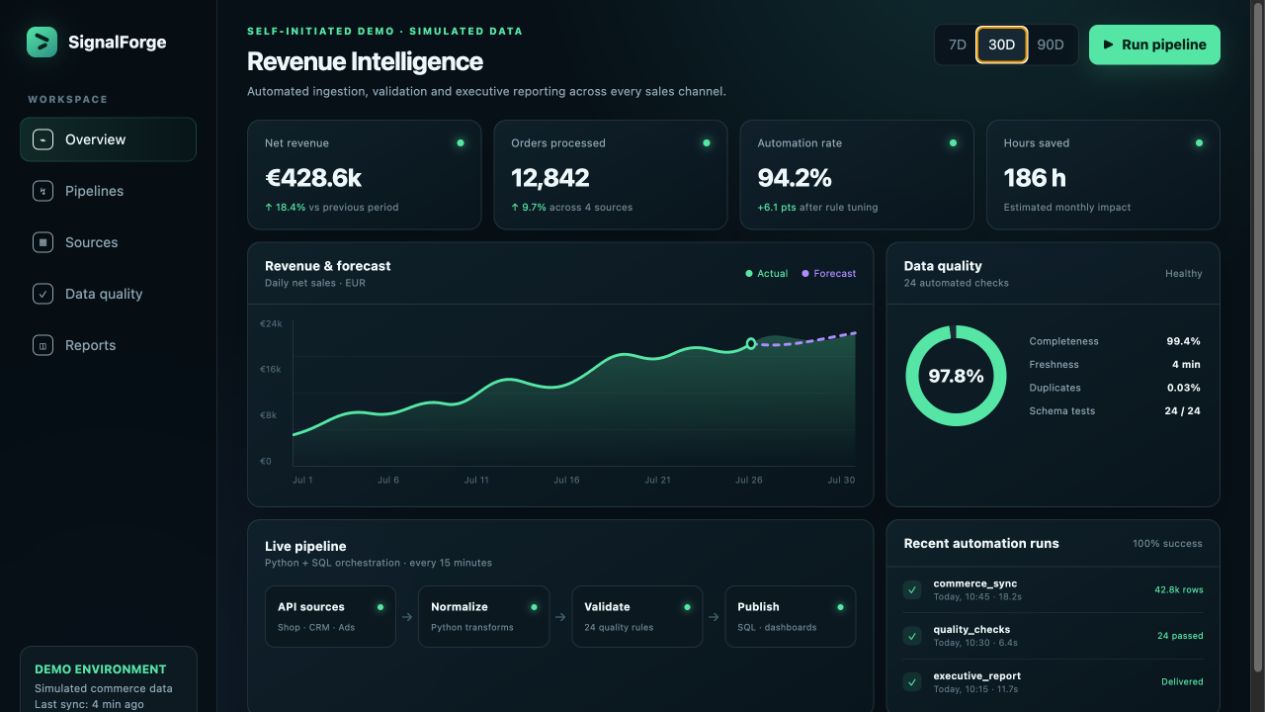Open the API sources pipeline step
The image size is (1265, 712).
tap(330, 616)
